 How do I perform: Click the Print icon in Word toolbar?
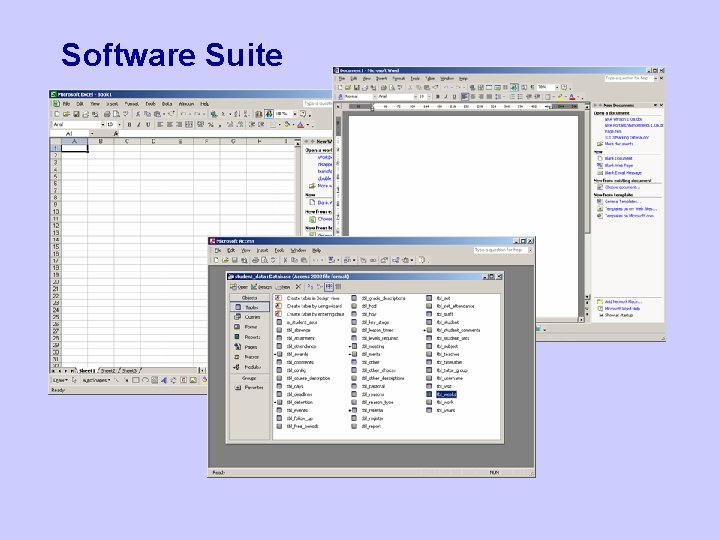click(x=383, y=87)
